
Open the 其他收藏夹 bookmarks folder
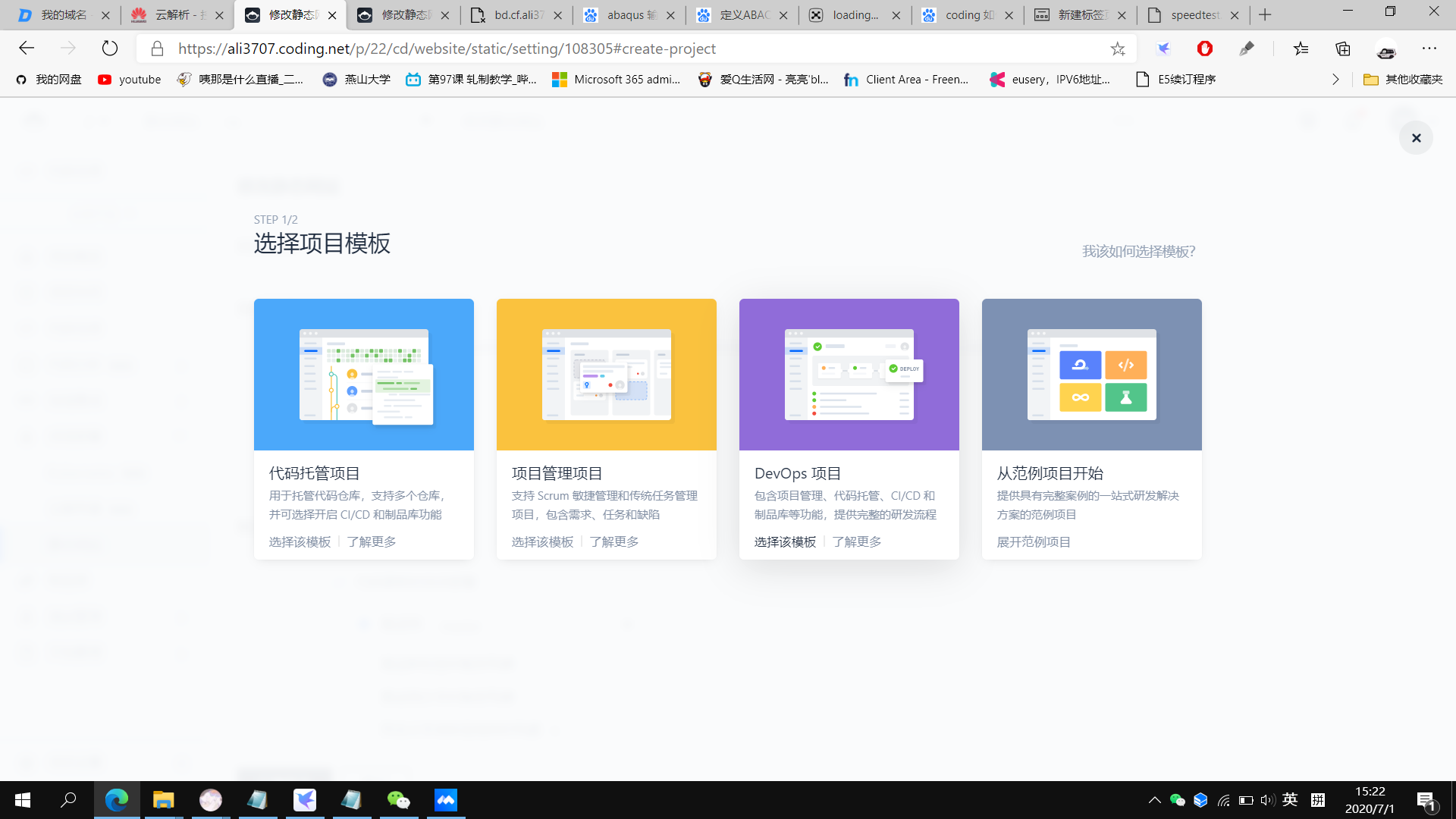1403,79
